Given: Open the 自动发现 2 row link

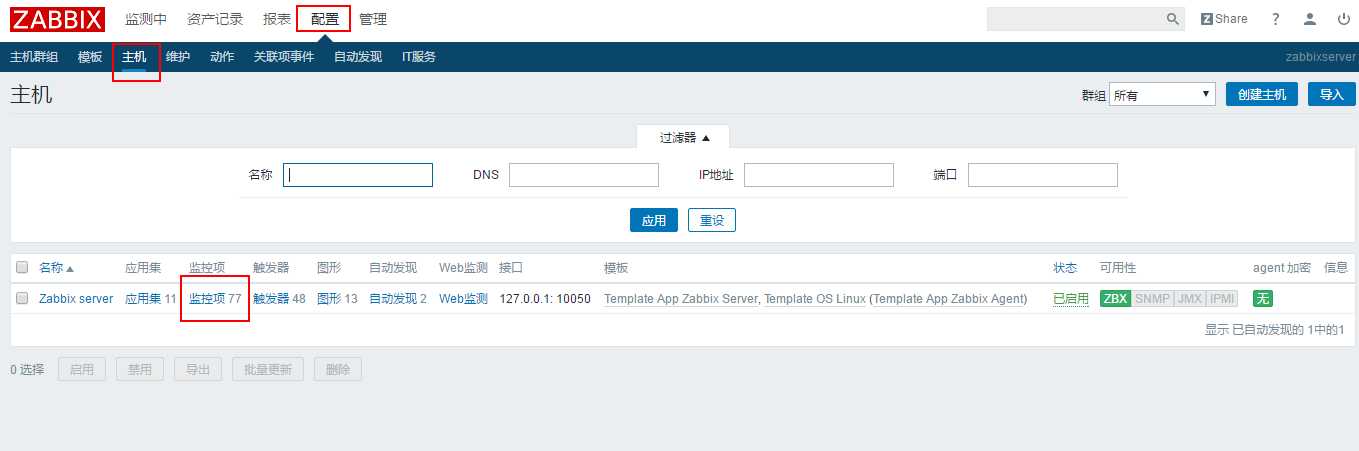Looking at the screenshot, I should click(393, 299).
